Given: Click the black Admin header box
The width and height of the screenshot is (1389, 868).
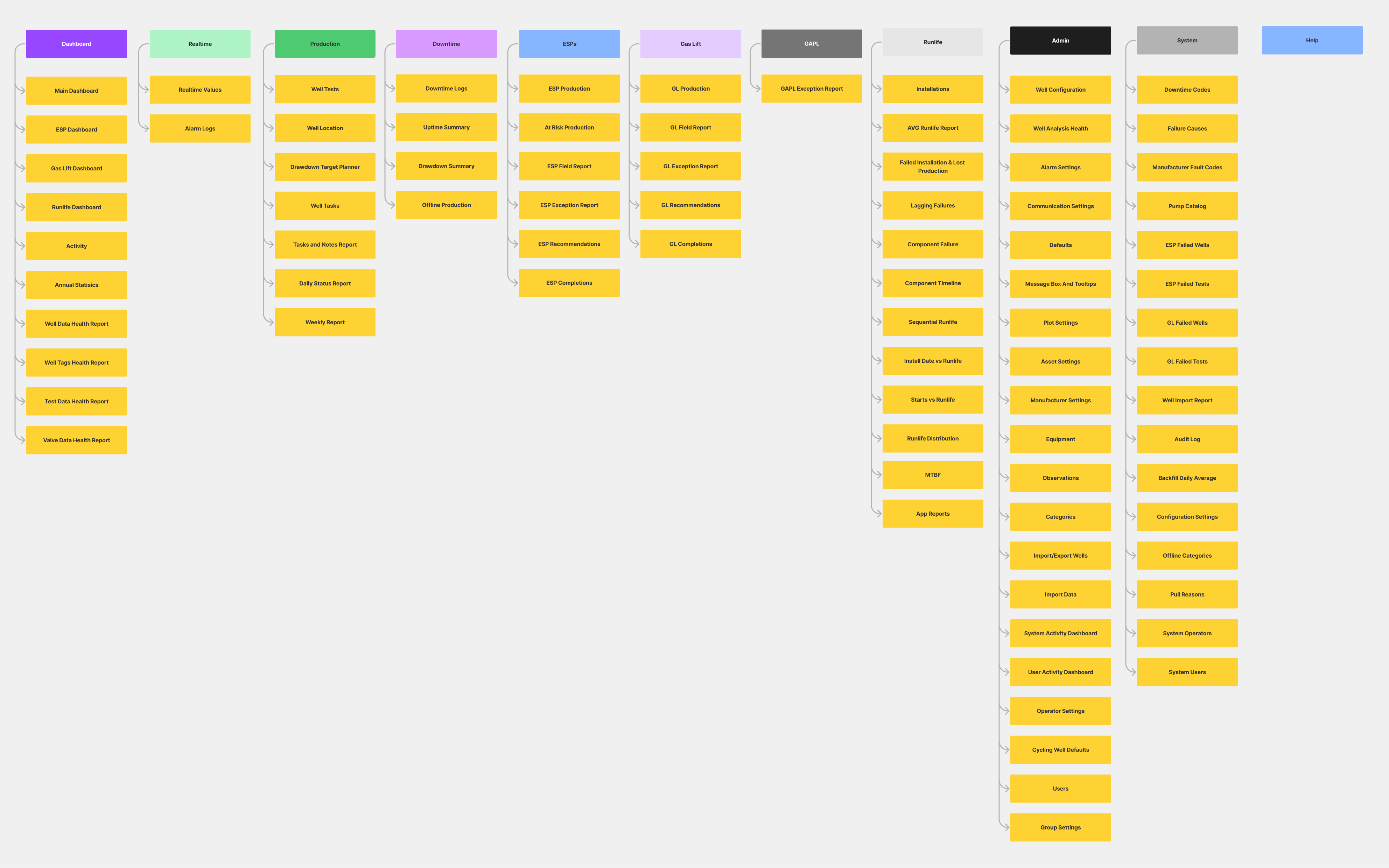Looking at the screenshot, I should 1060,40.
